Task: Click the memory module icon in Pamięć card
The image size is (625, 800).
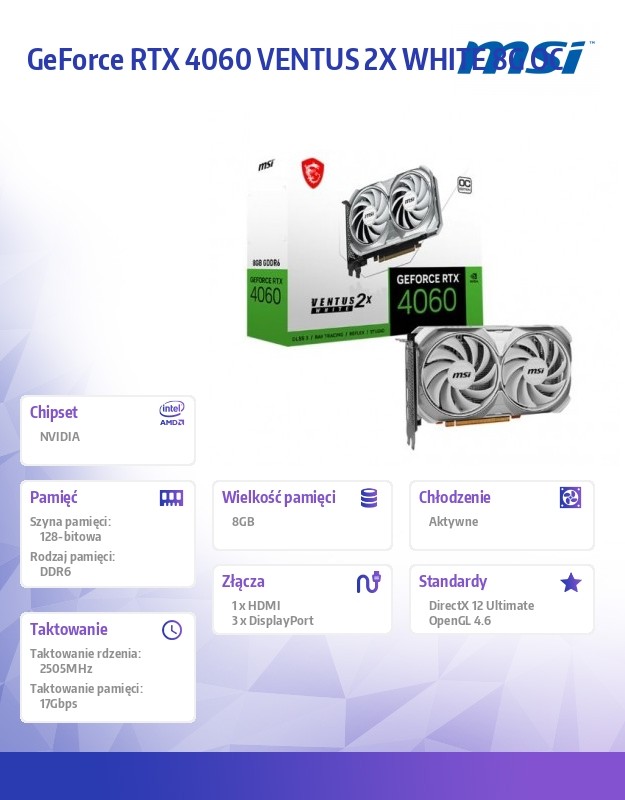Action: click(x=171, y=498)
